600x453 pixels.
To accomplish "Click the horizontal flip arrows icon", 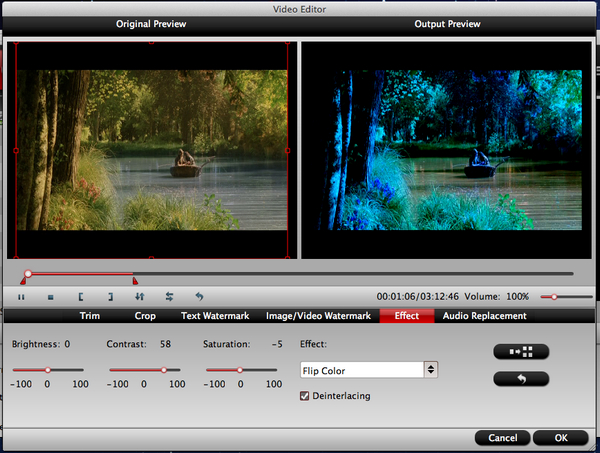I will pos(170,297).
